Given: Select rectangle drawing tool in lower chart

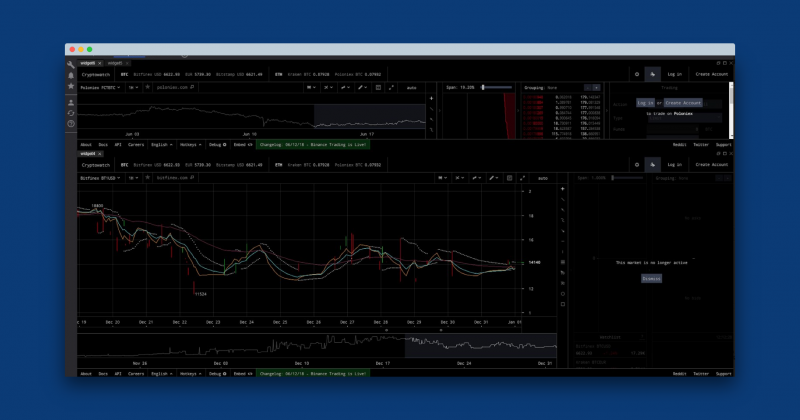Looking at the screenshot, I should 563,304.
